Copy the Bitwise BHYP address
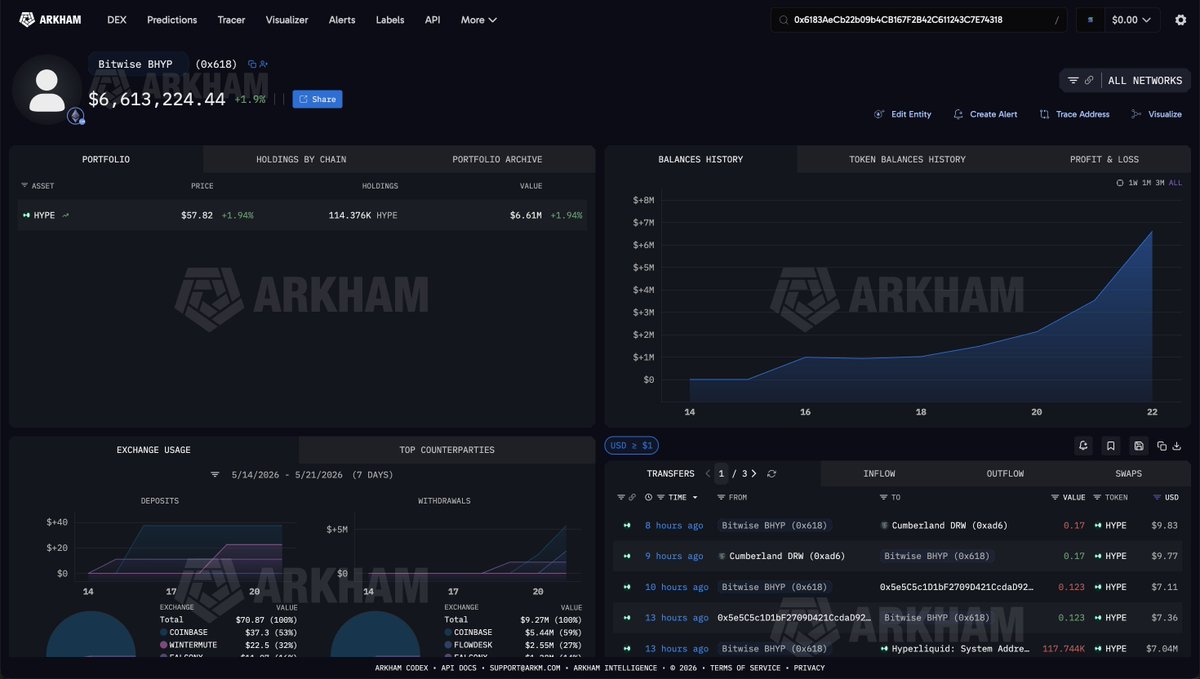Image resolution: width=1200 pixels, height=679 pixels. (252, 64)
